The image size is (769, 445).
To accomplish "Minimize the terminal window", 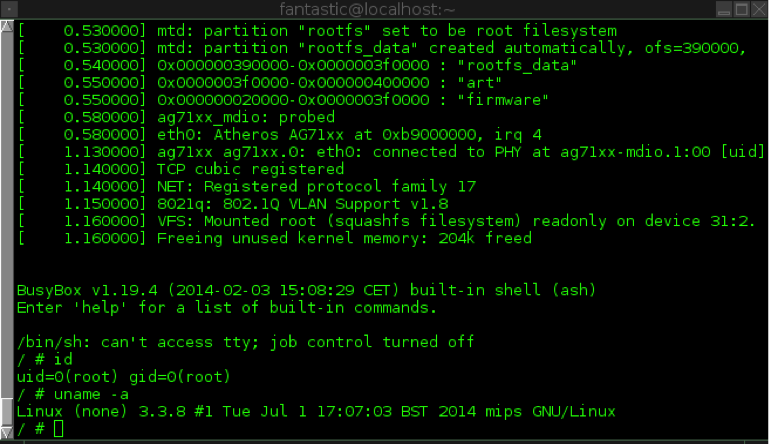I will click(724, 9).
